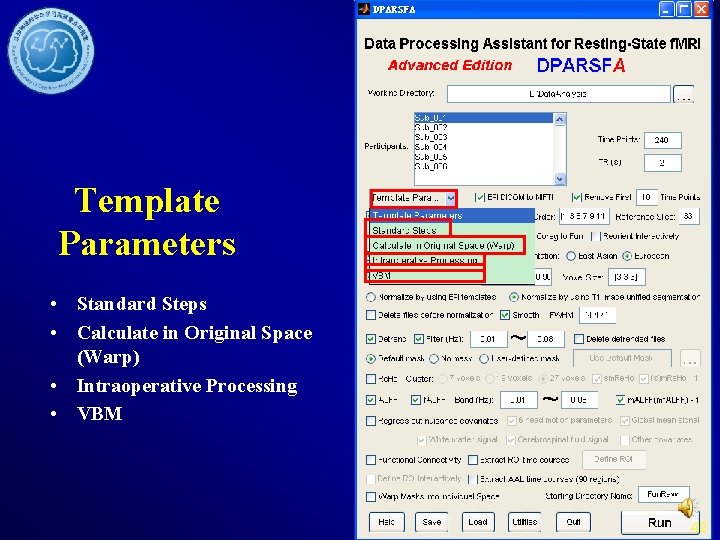The height and width of the screenshot is (540, 720).
Task: Open the Template Parameters dropdown arrow
Action: pyautogui.click(x=450, y=198)
